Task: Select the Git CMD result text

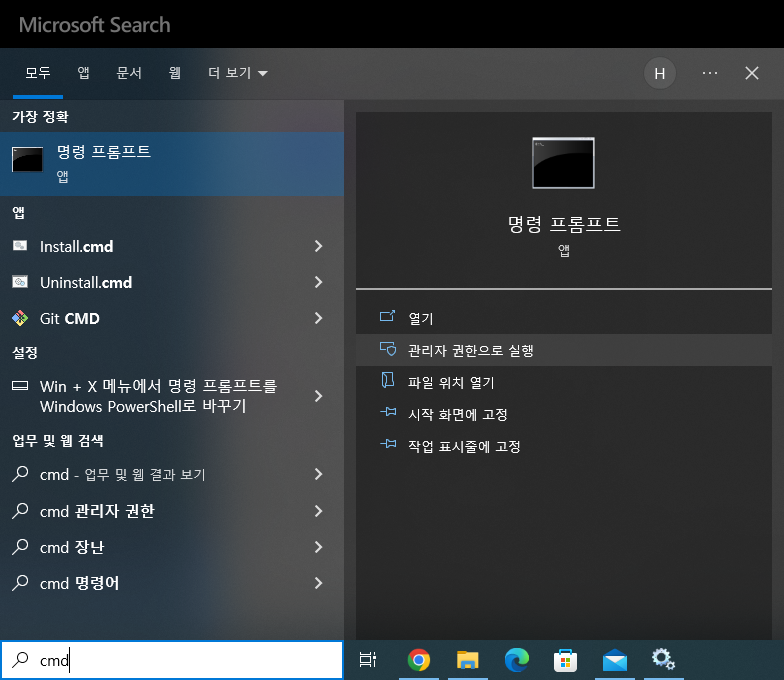Action: [70, 318]
